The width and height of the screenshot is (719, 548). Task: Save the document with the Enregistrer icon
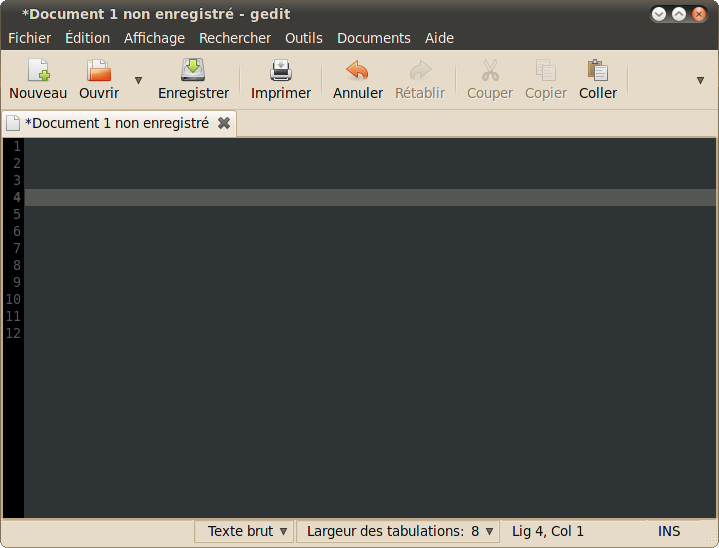click(193, 71)
